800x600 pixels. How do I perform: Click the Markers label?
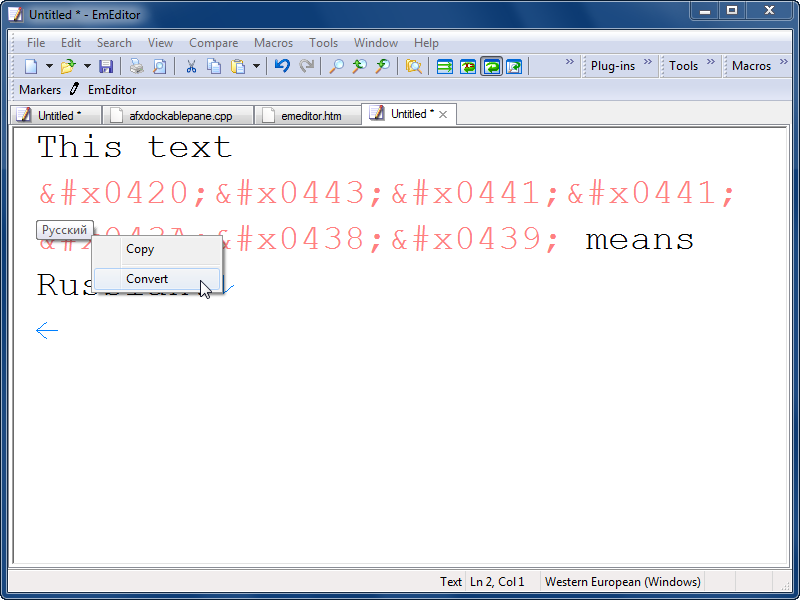[40, 90]
